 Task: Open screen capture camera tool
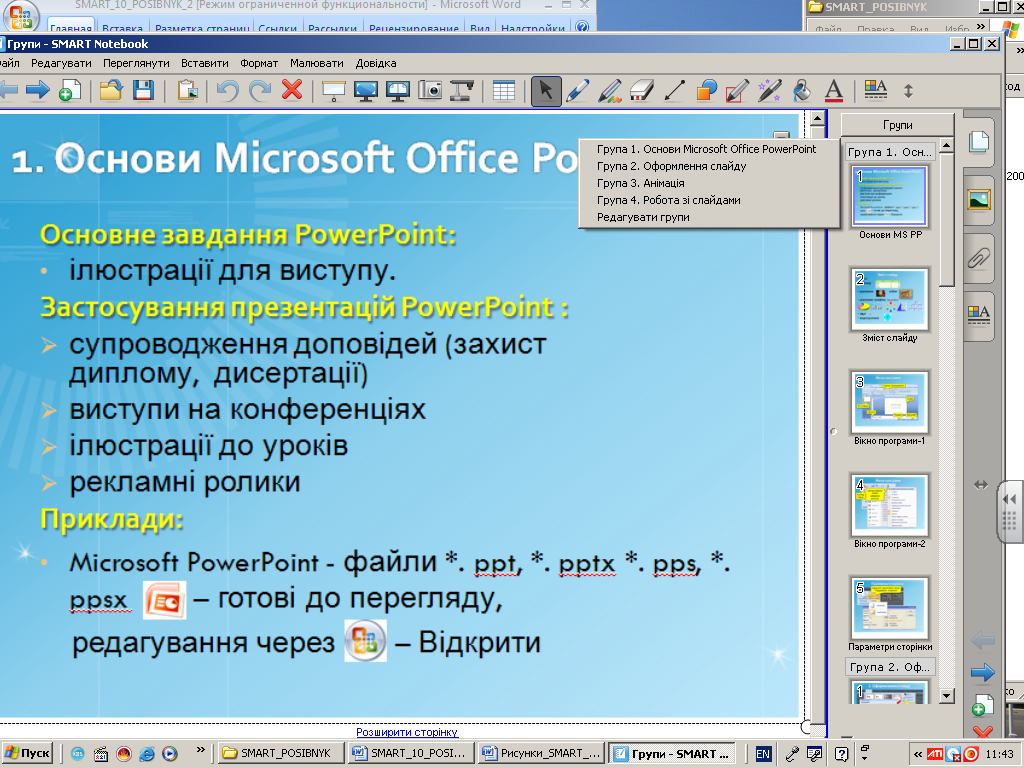point(430,90)
